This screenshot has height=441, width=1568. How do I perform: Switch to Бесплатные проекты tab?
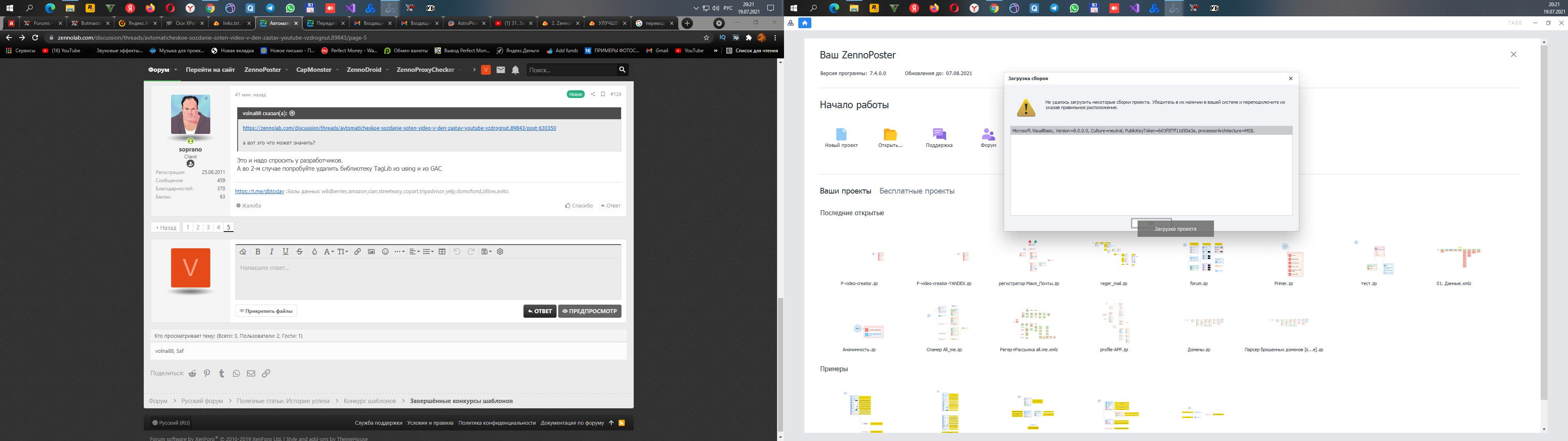[x=917, y=191]
